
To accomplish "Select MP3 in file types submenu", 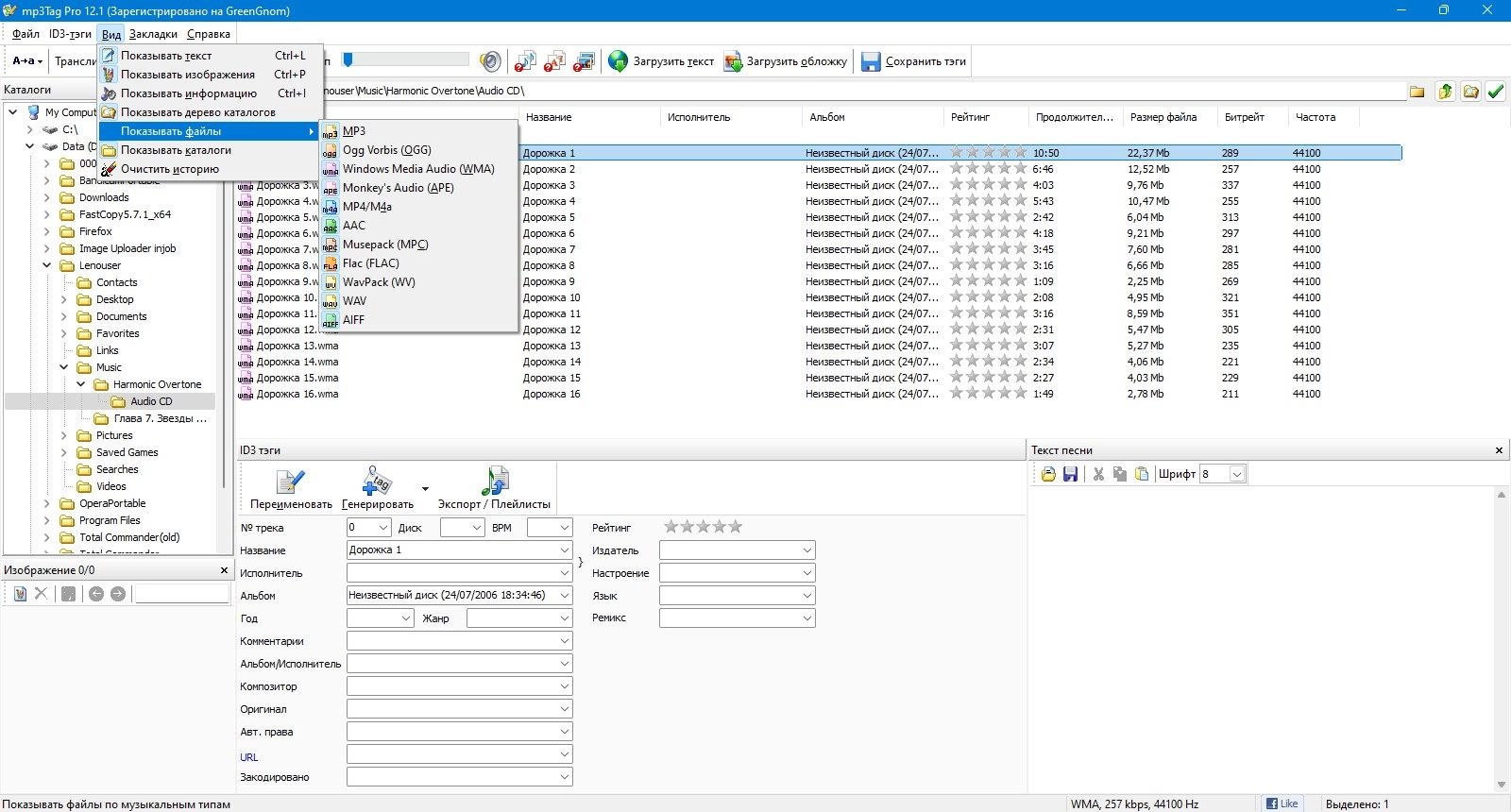I will click(x=419, y=131).
